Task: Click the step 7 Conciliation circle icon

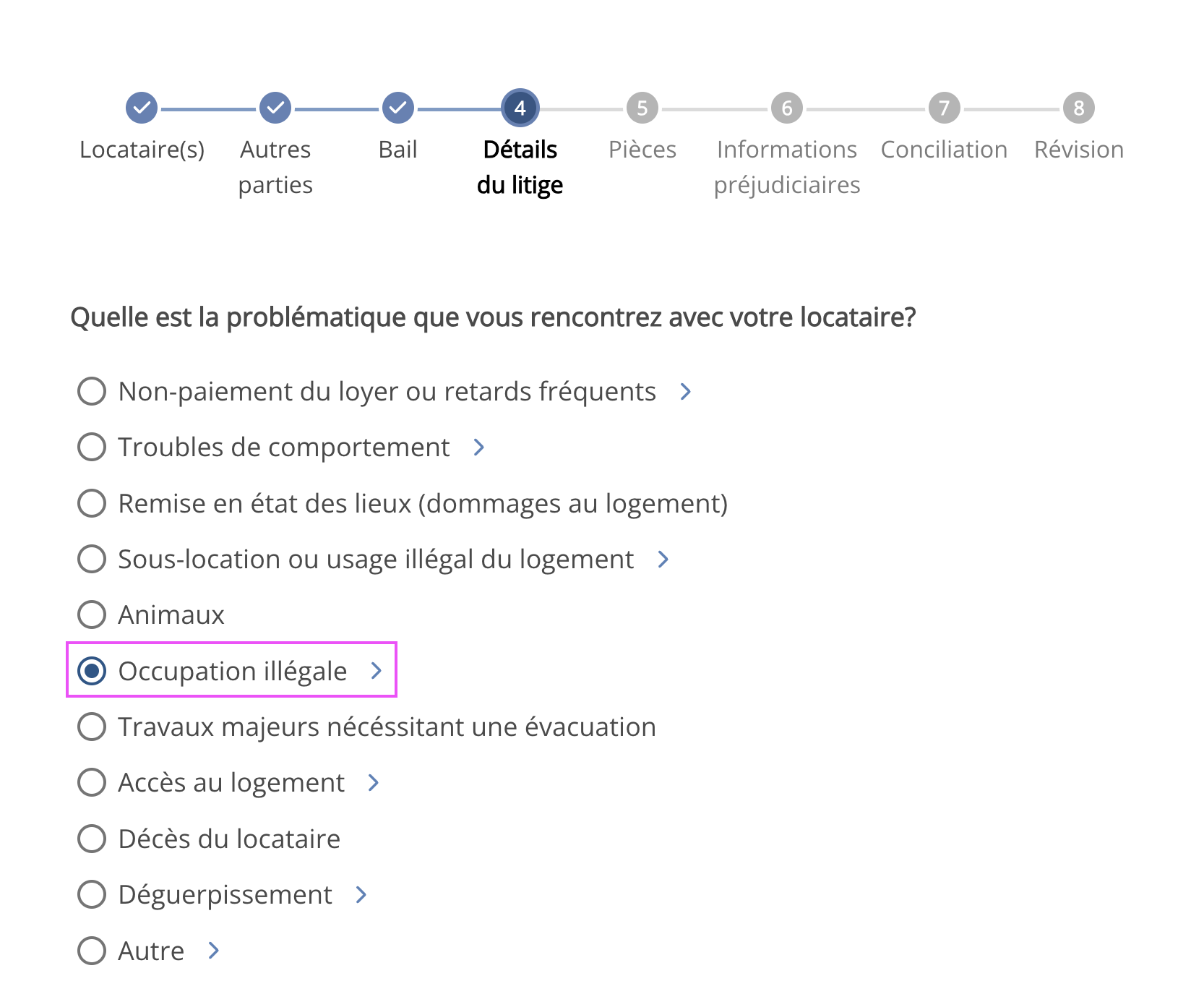Action: [x=944, y=108]
